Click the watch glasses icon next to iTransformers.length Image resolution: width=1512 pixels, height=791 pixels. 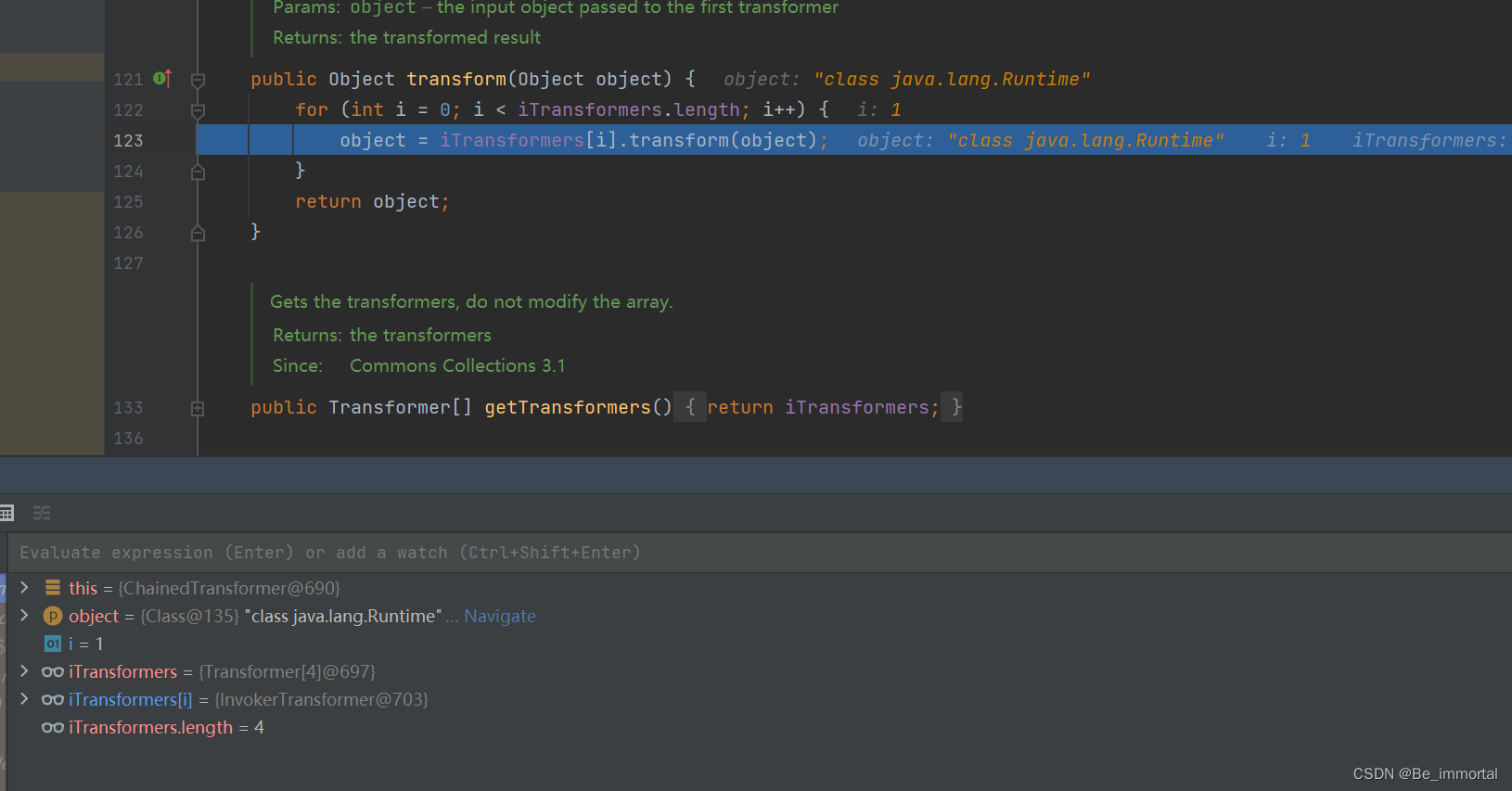53,727
